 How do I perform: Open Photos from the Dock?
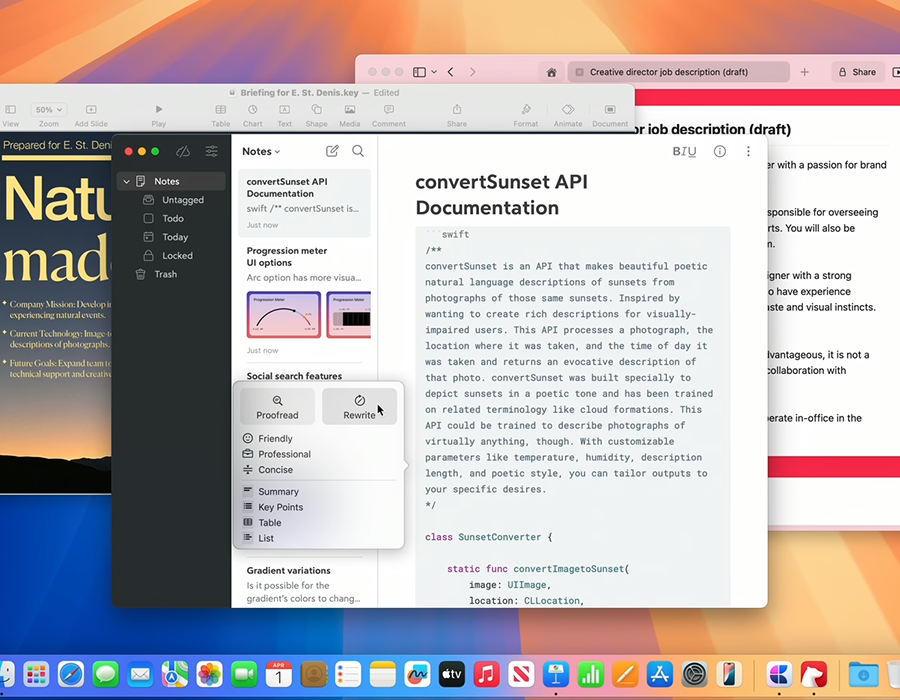tap(210, 674)
